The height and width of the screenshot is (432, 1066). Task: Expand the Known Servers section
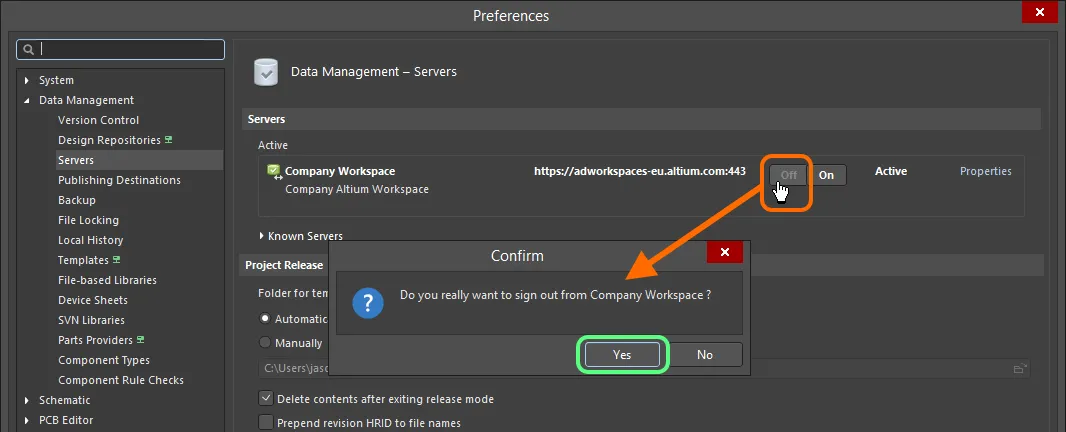(262, 236)
